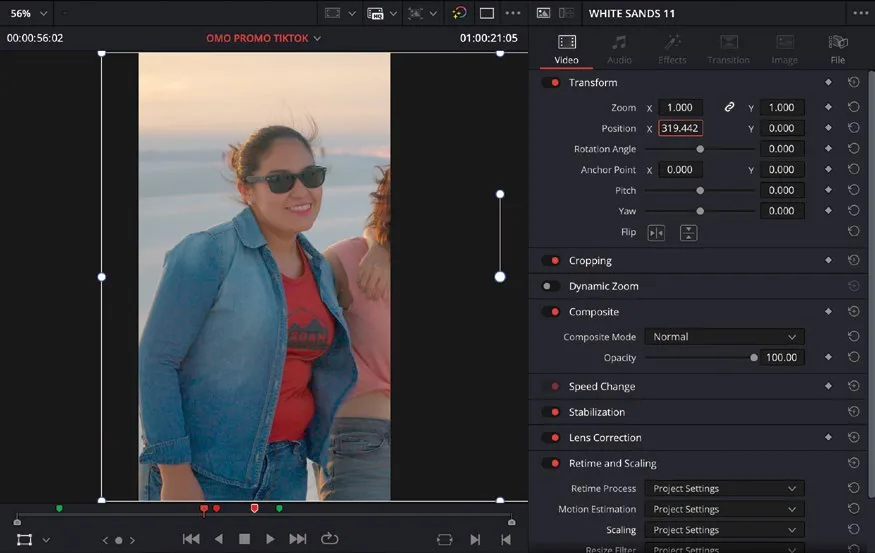Toggle the Lens Correction enable switch
The height and width of the screenshot is (553, 875).
551,437
